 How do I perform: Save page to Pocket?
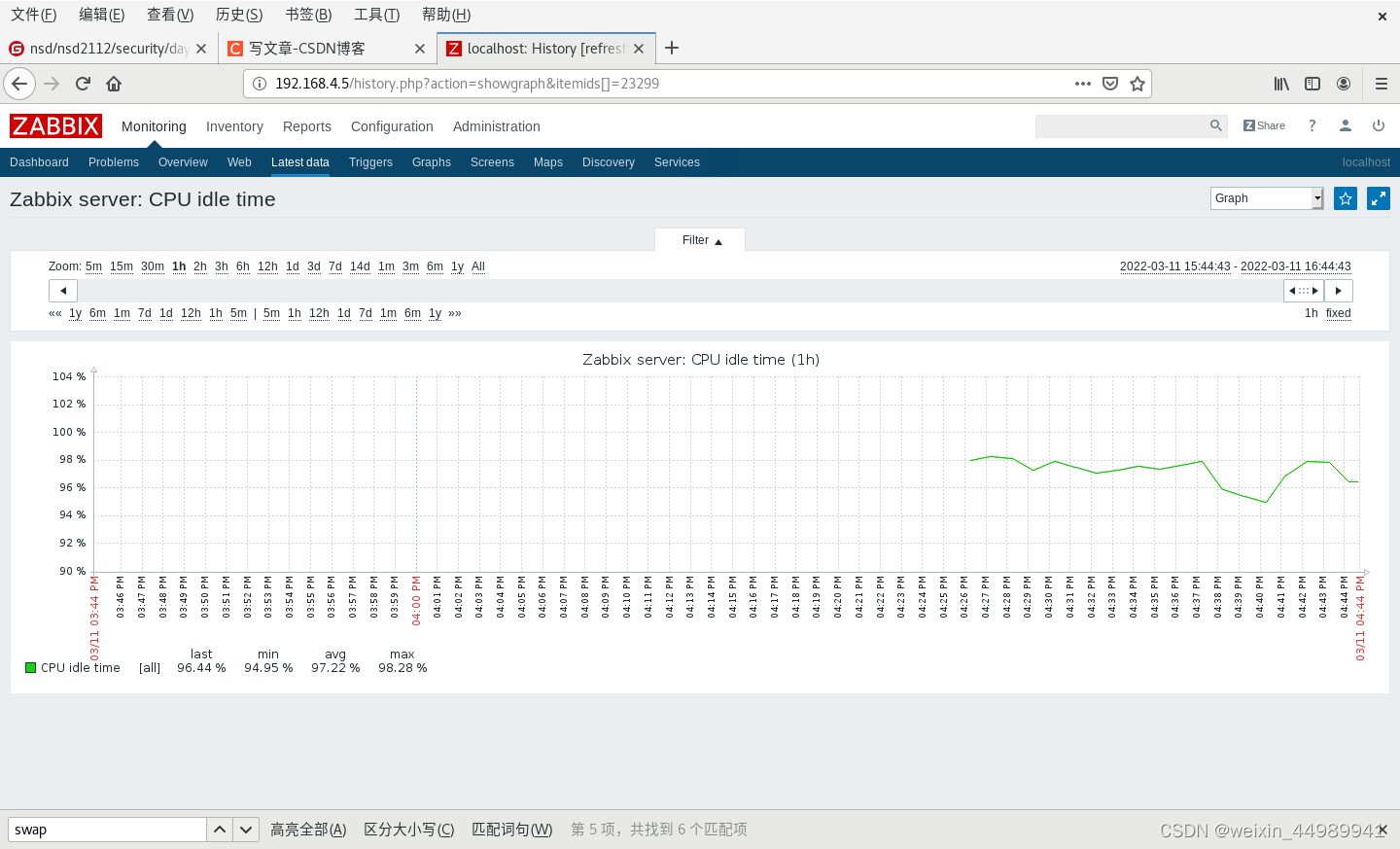(1110, 84)
